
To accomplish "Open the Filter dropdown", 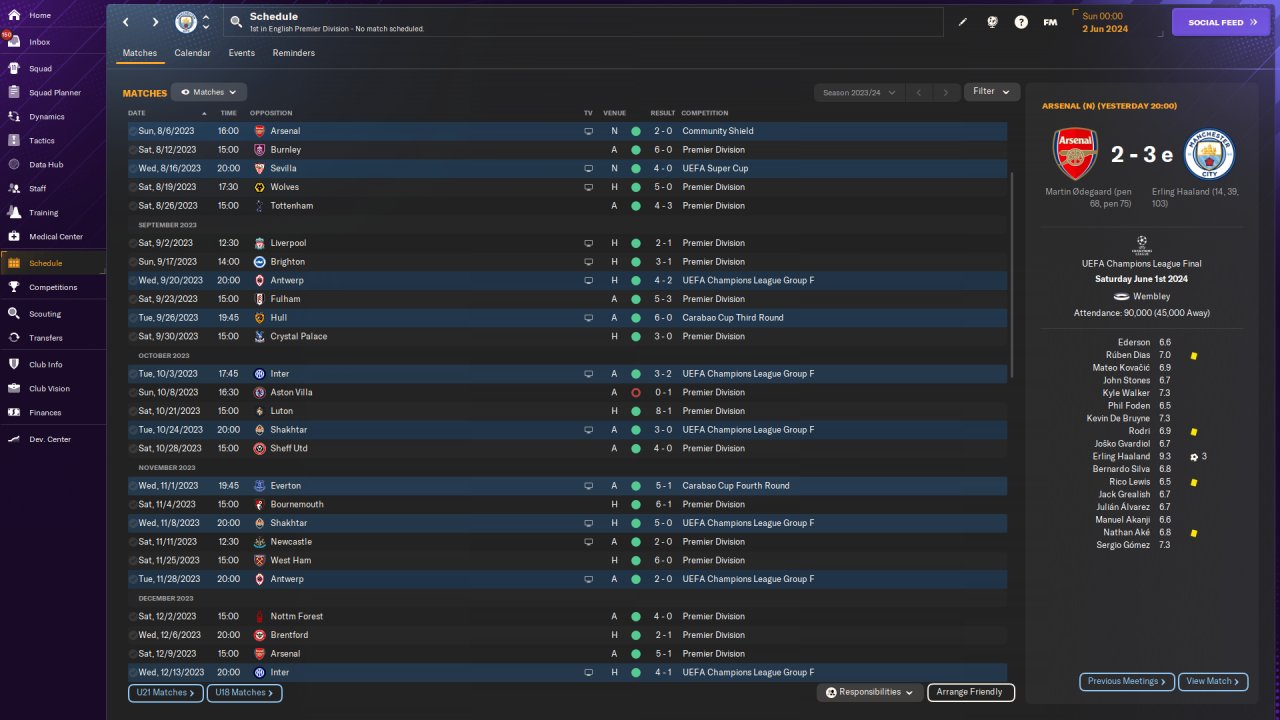I will click(992, 91).
